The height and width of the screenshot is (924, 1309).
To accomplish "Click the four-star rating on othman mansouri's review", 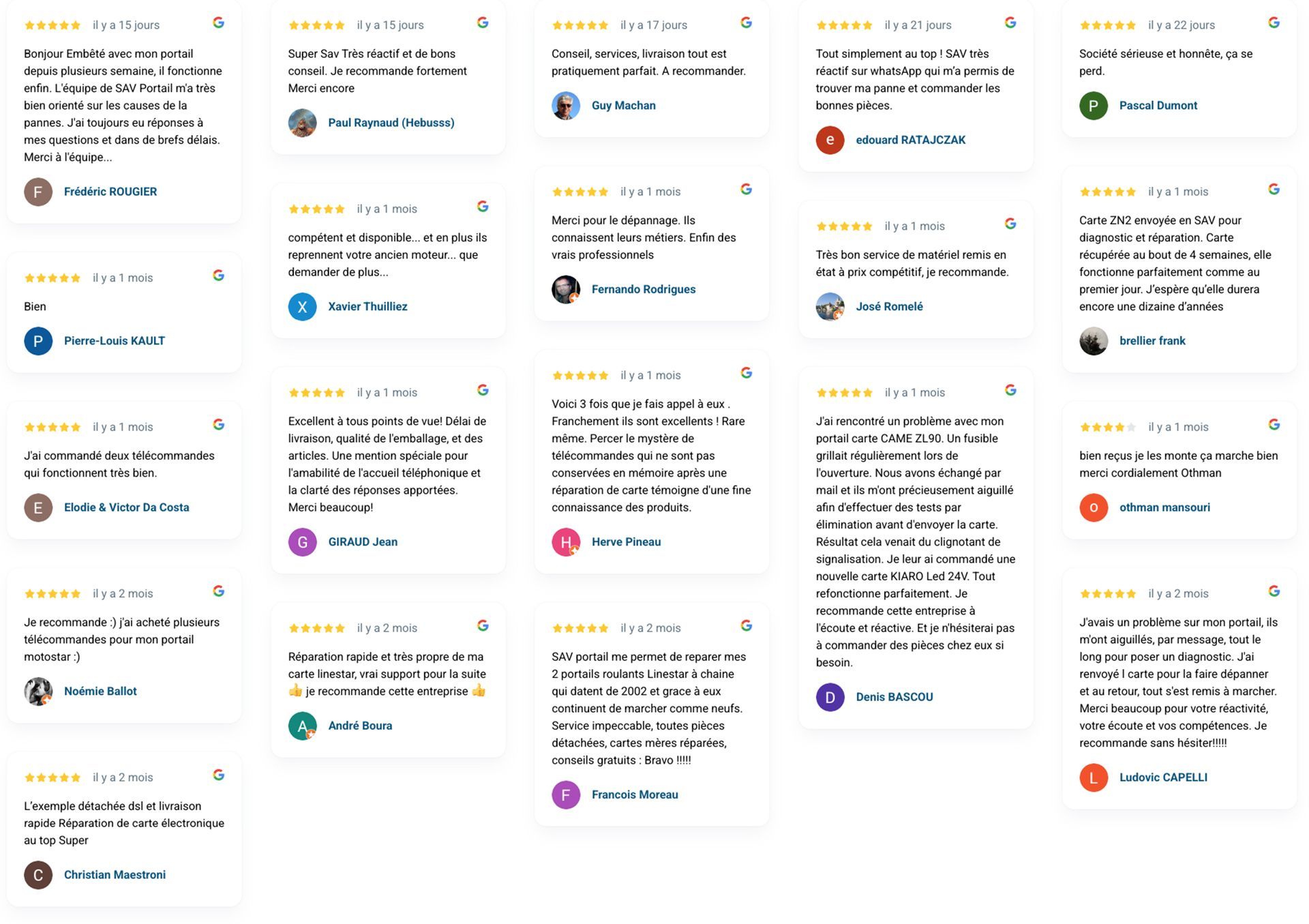I will [x=1107, y=428].
